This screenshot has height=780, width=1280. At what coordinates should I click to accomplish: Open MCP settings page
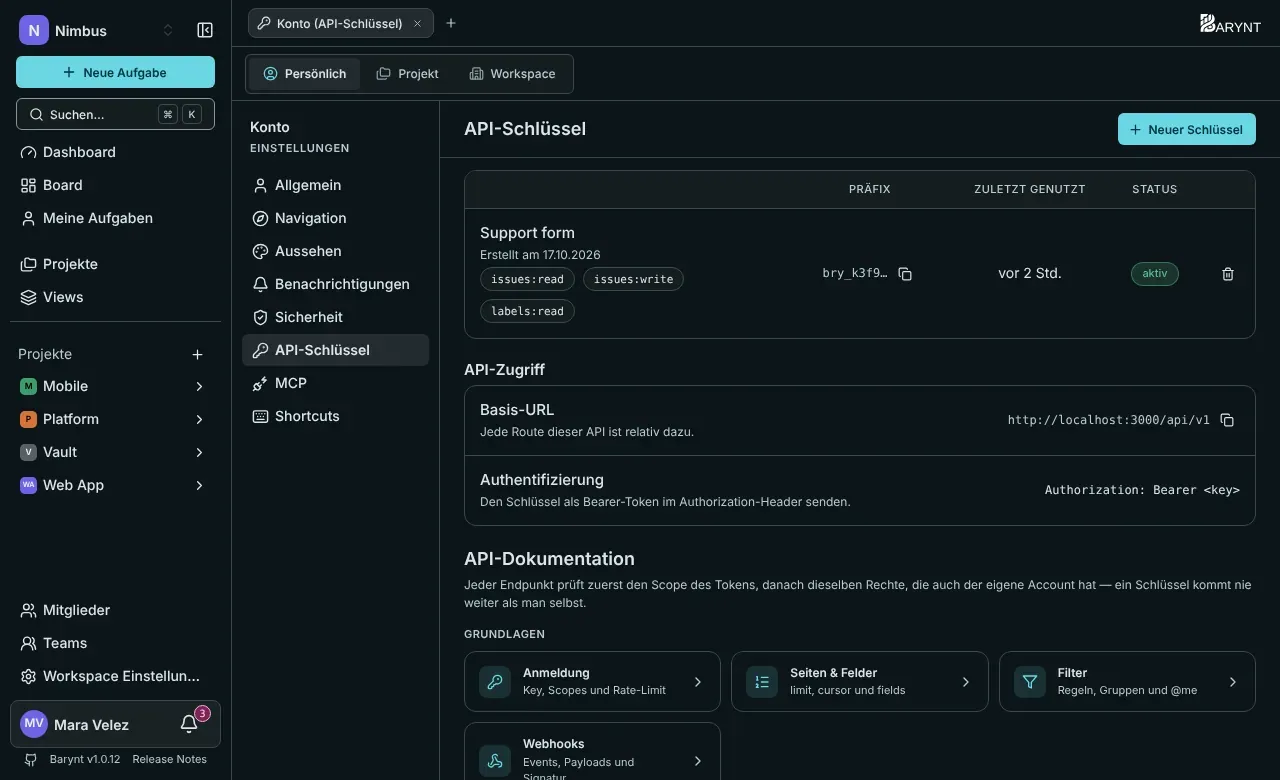point(335,383)
